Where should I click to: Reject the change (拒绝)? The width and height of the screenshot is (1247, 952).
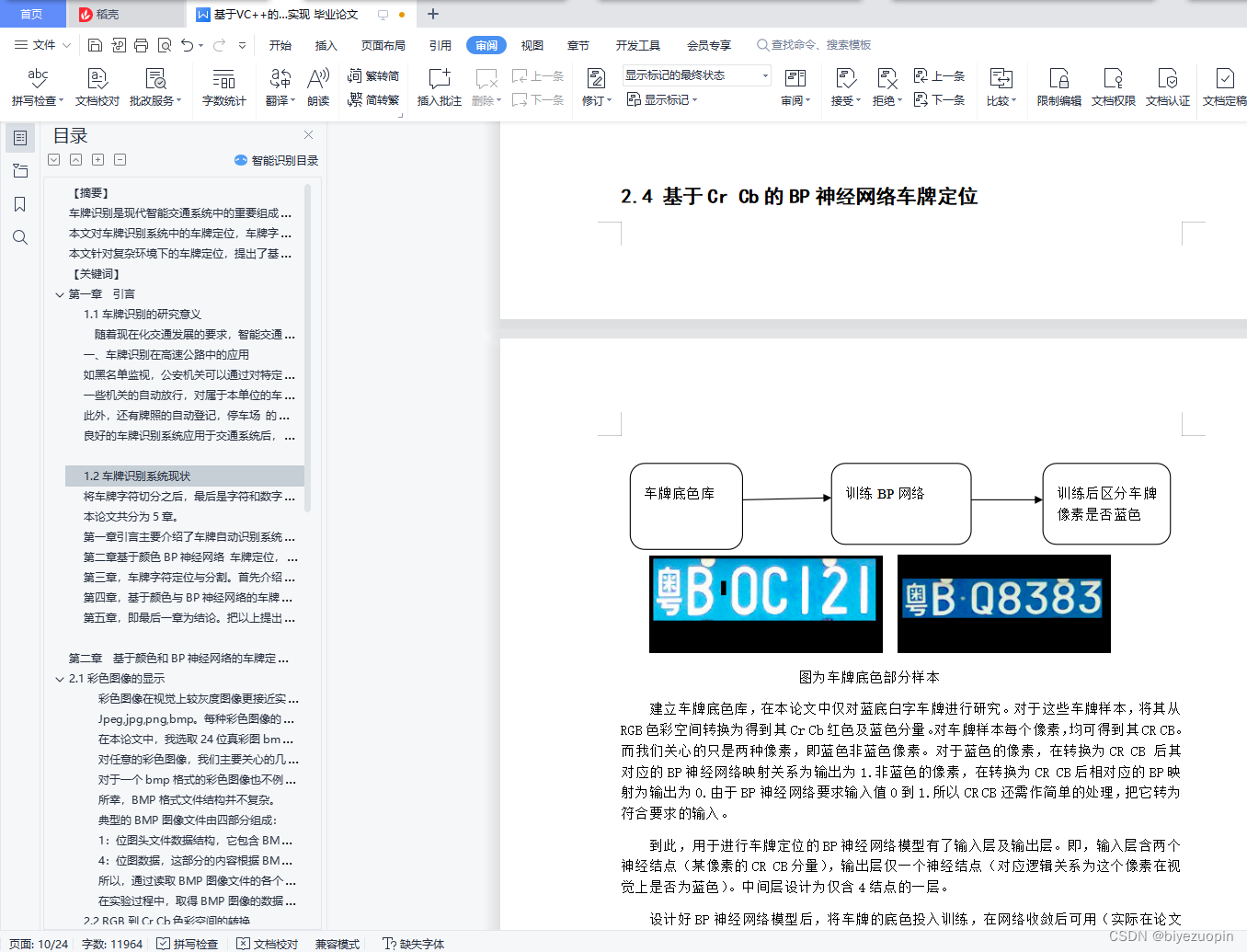pyautogui.click(x=887, y=87)
